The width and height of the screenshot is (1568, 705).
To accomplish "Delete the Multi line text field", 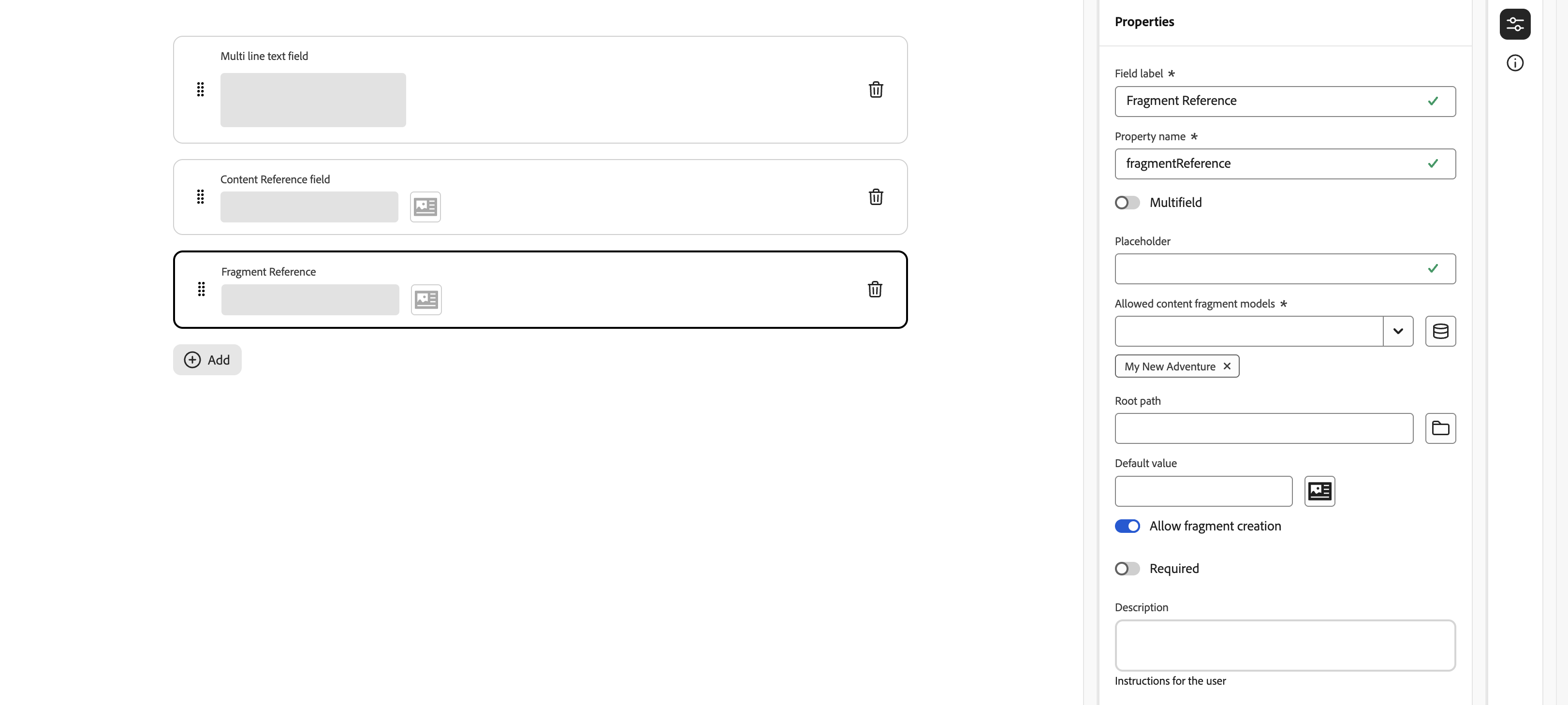I will click(x=875, y=89).
